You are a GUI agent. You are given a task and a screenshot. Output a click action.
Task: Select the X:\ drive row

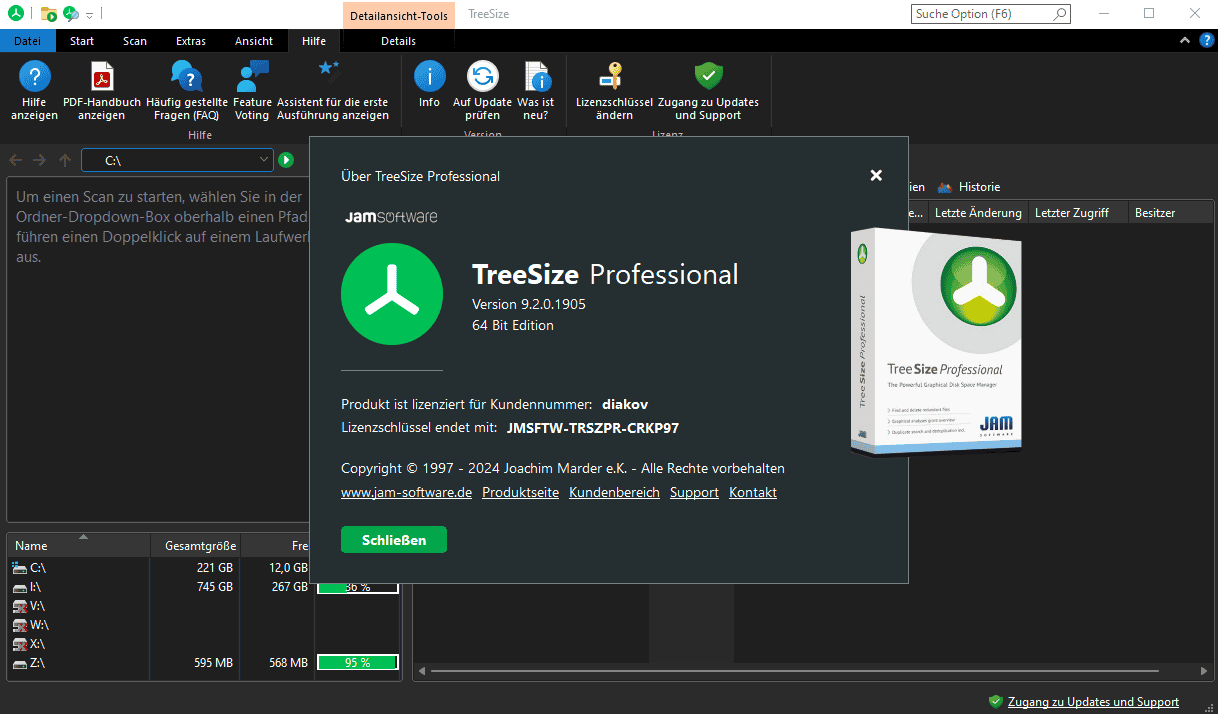click(x=205, y=644)
